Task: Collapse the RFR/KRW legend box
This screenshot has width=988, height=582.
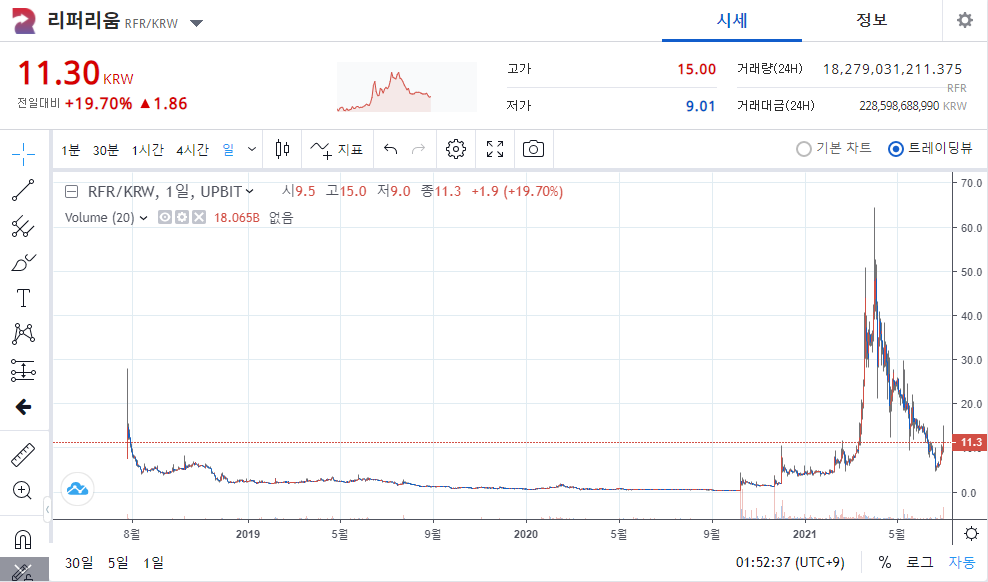Action: pos(72,191)
